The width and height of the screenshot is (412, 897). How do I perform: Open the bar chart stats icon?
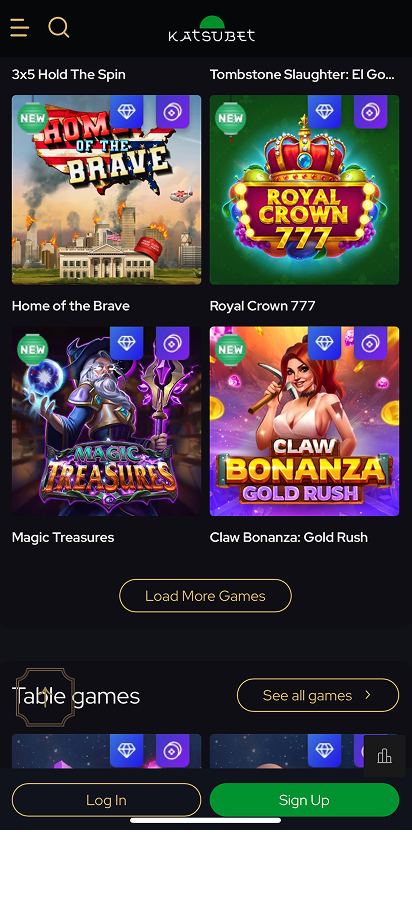[x=385, y=756]
